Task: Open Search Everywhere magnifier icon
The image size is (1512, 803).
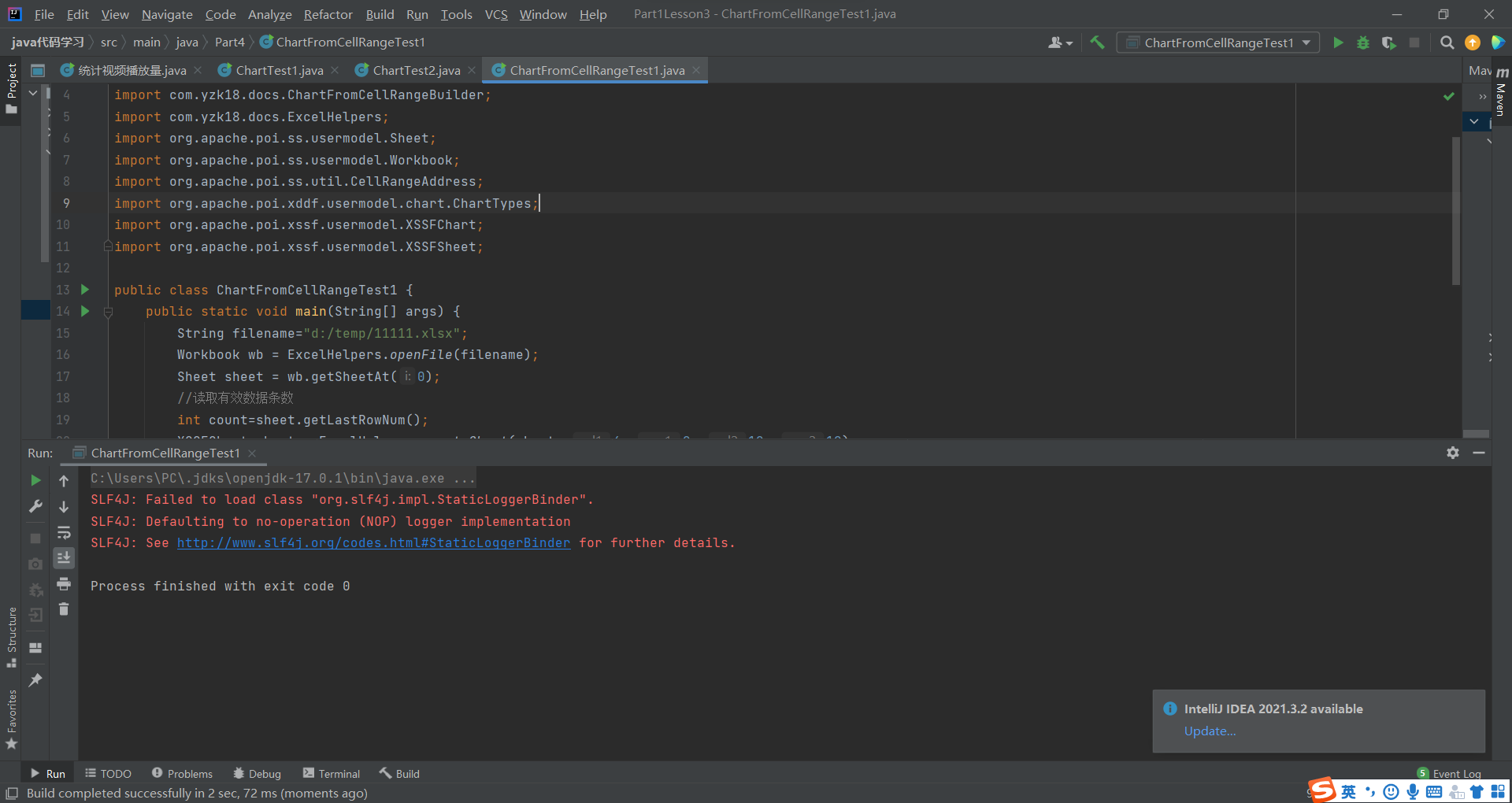Action: (x=1447, y=43)
